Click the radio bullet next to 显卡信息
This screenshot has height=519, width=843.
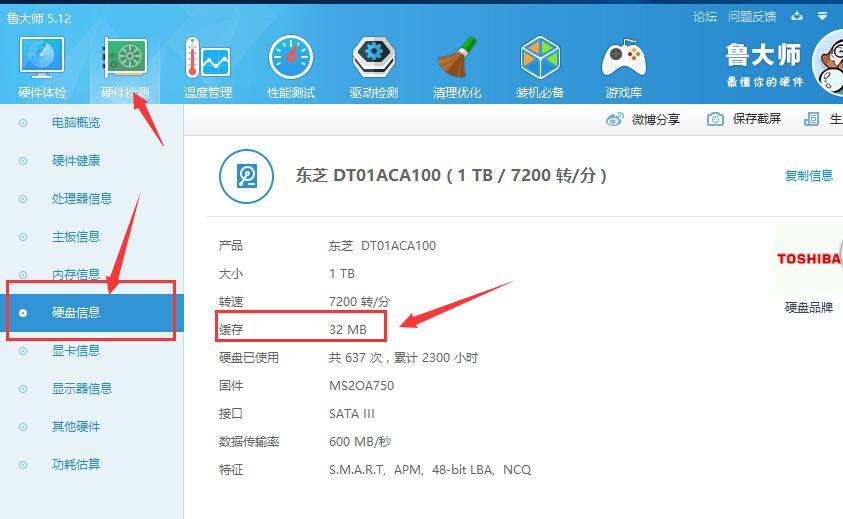23,351
